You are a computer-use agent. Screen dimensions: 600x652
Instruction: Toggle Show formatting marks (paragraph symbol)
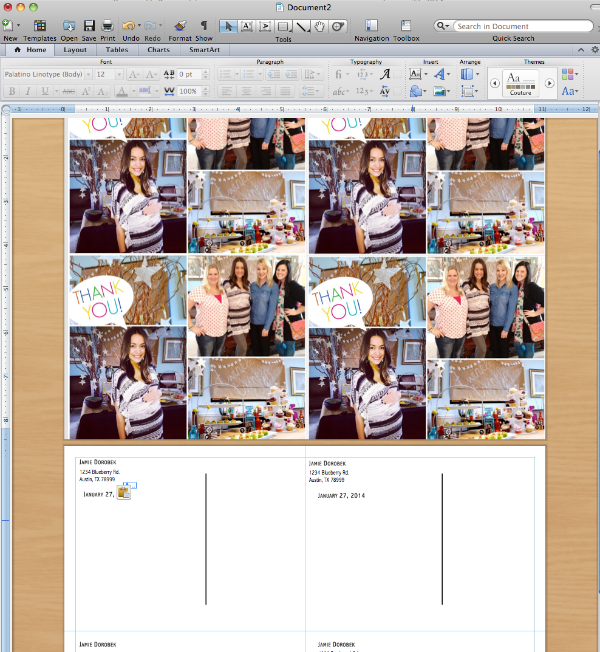coord(204,25)
